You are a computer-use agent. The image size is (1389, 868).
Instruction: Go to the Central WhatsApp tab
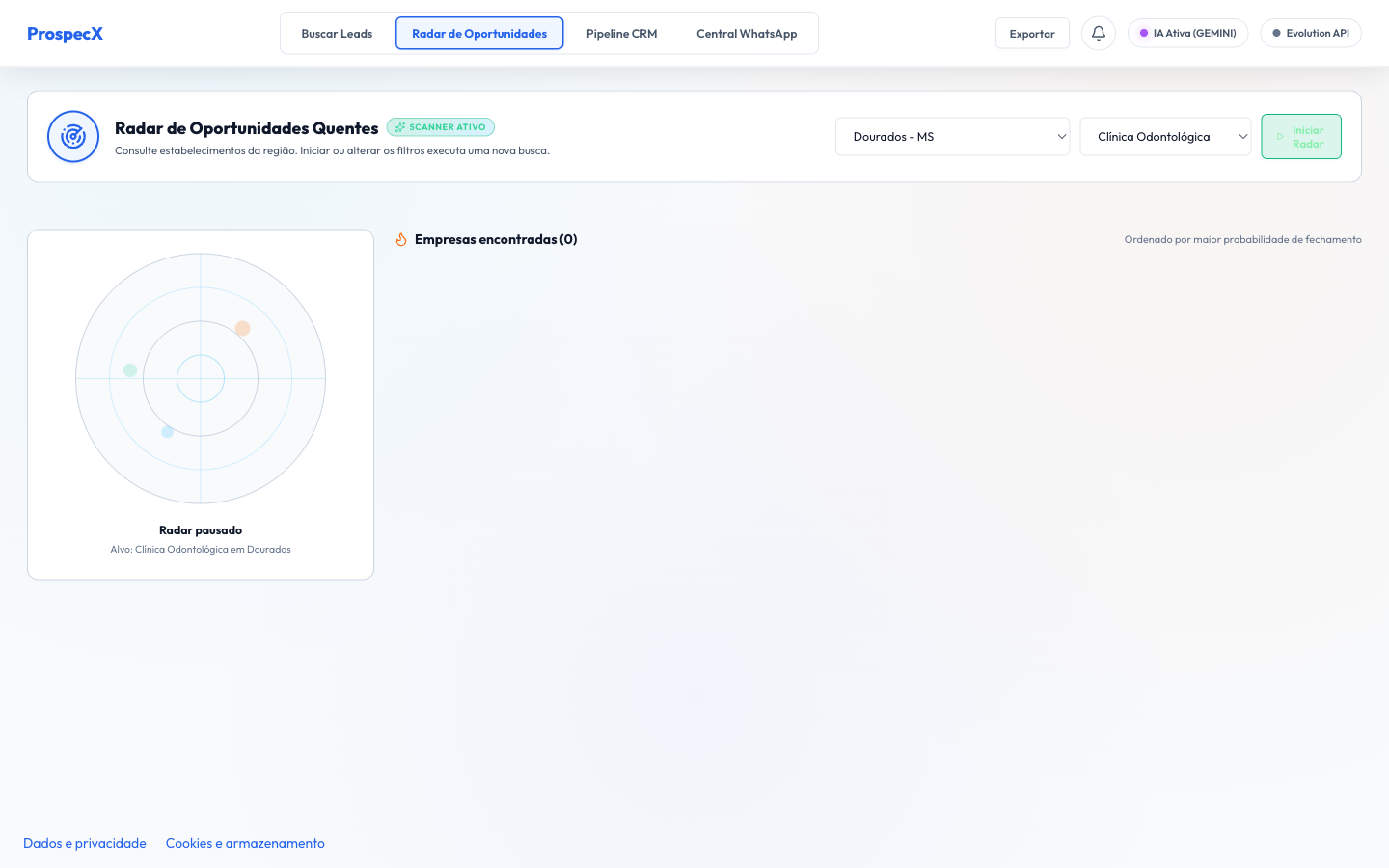(x=747, y=34)
